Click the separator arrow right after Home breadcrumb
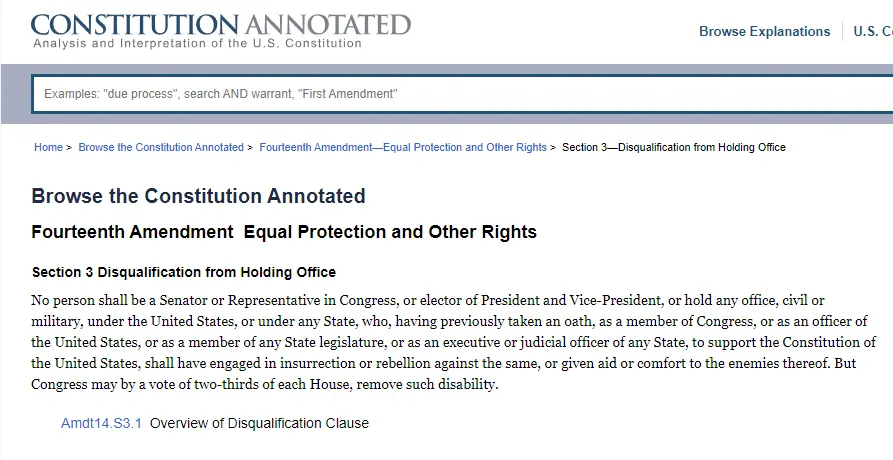Viewport: 893px width, 460px height. 69,147
